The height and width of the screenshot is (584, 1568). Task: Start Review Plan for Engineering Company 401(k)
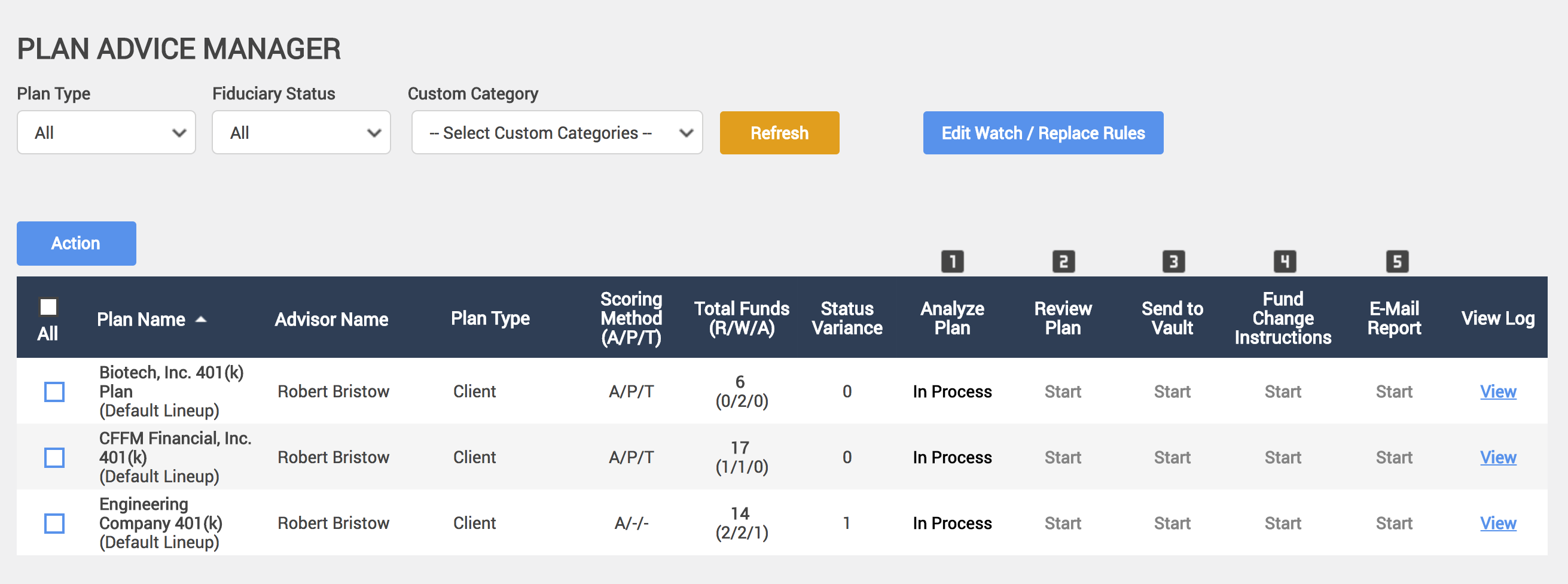(x=1062, y=522)
